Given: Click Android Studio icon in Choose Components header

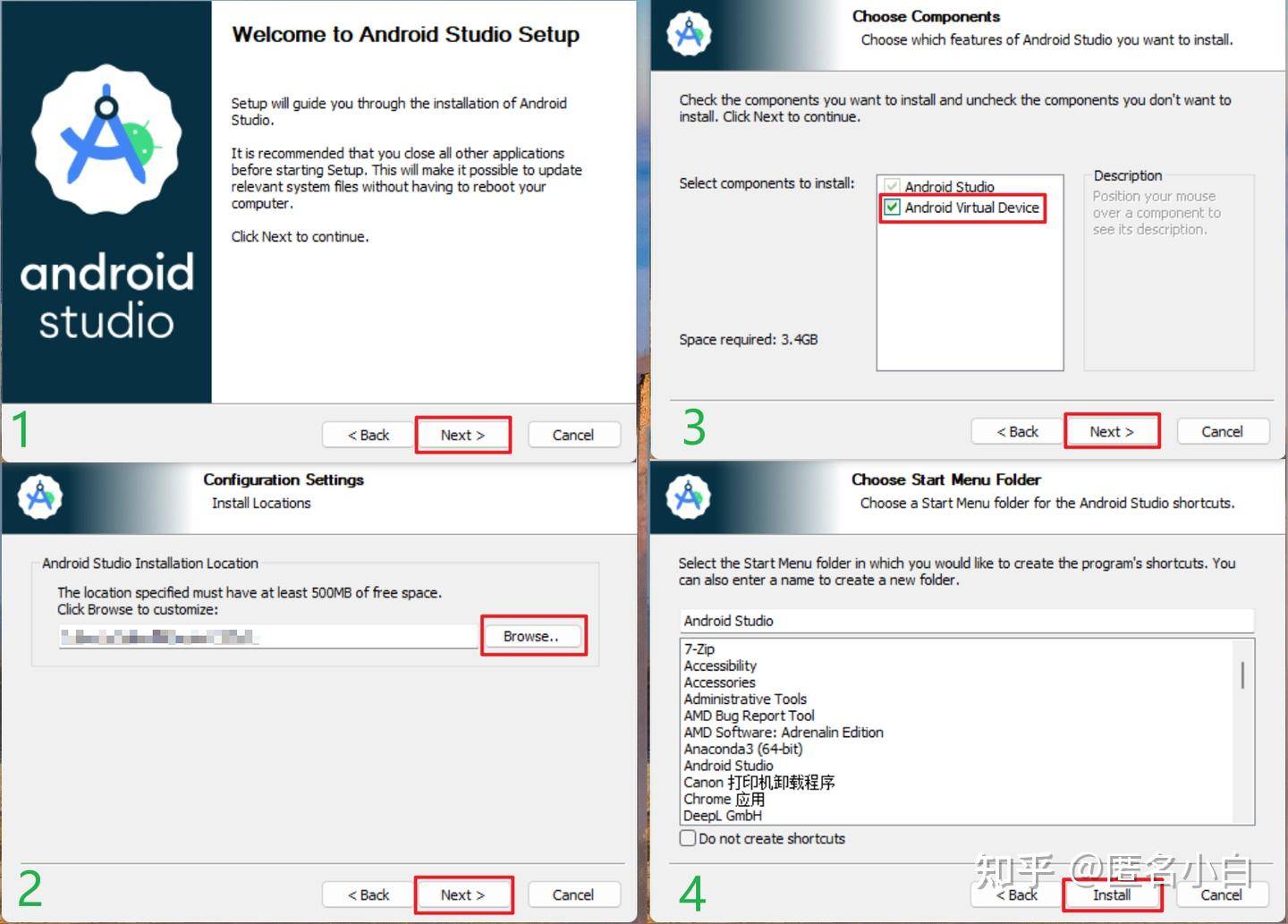Looking at the screenshot, I should pyautogui.click(x=689, y=34).
